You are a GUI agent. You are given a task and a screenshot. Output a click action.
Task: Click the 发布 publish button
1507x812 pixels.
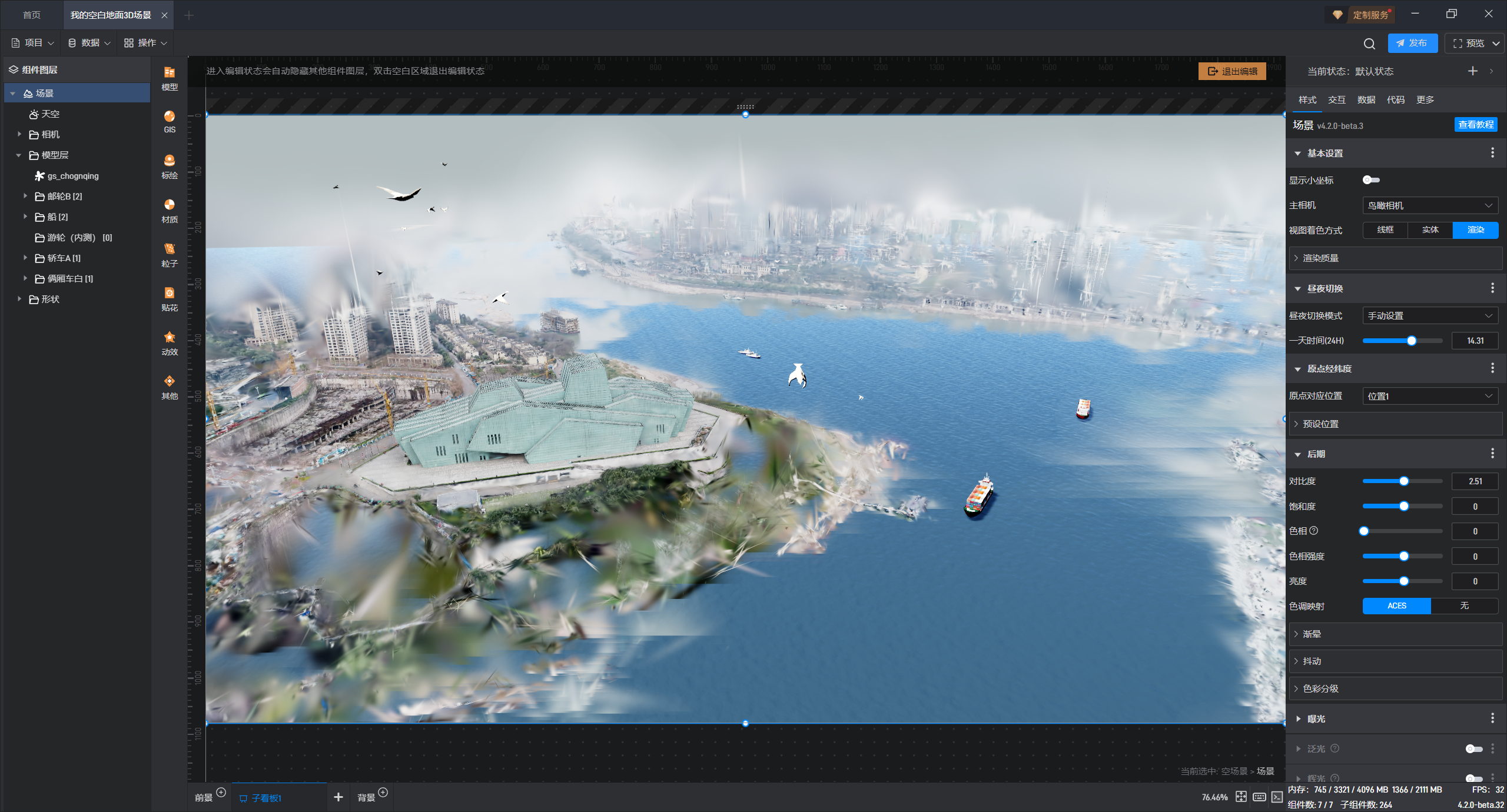1412,43
